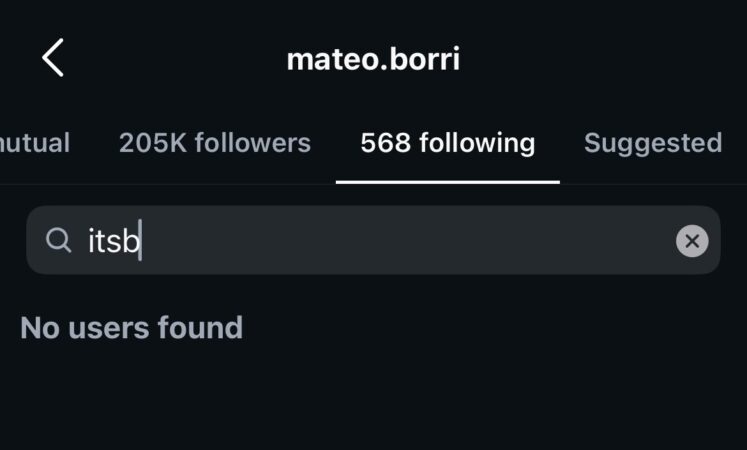Return to the profile via back arrow
This screenshot has width=747, height=450.
[x=53, y=58]
